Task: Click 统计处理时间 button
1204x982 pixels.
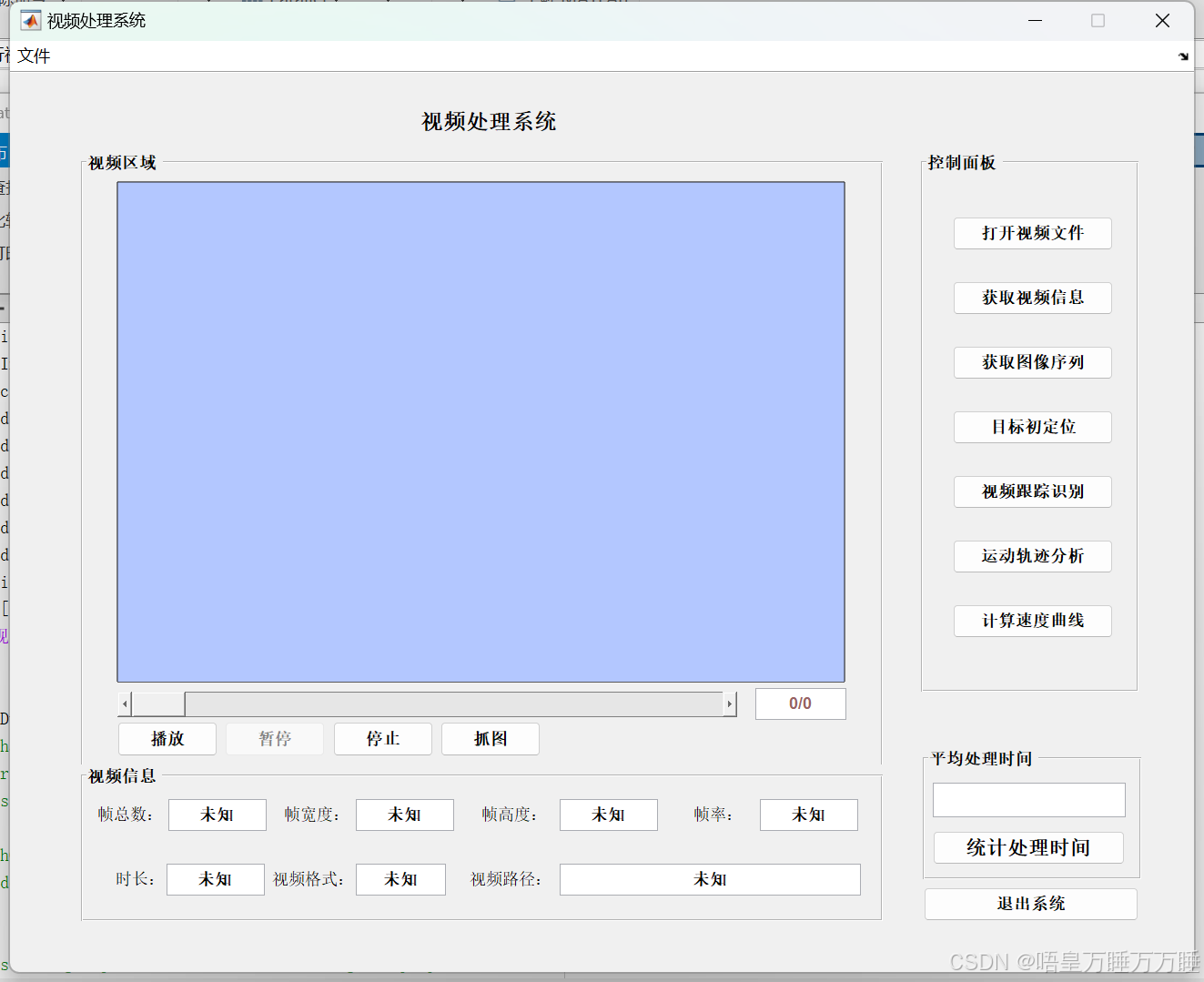Action: pos(1028,847)
